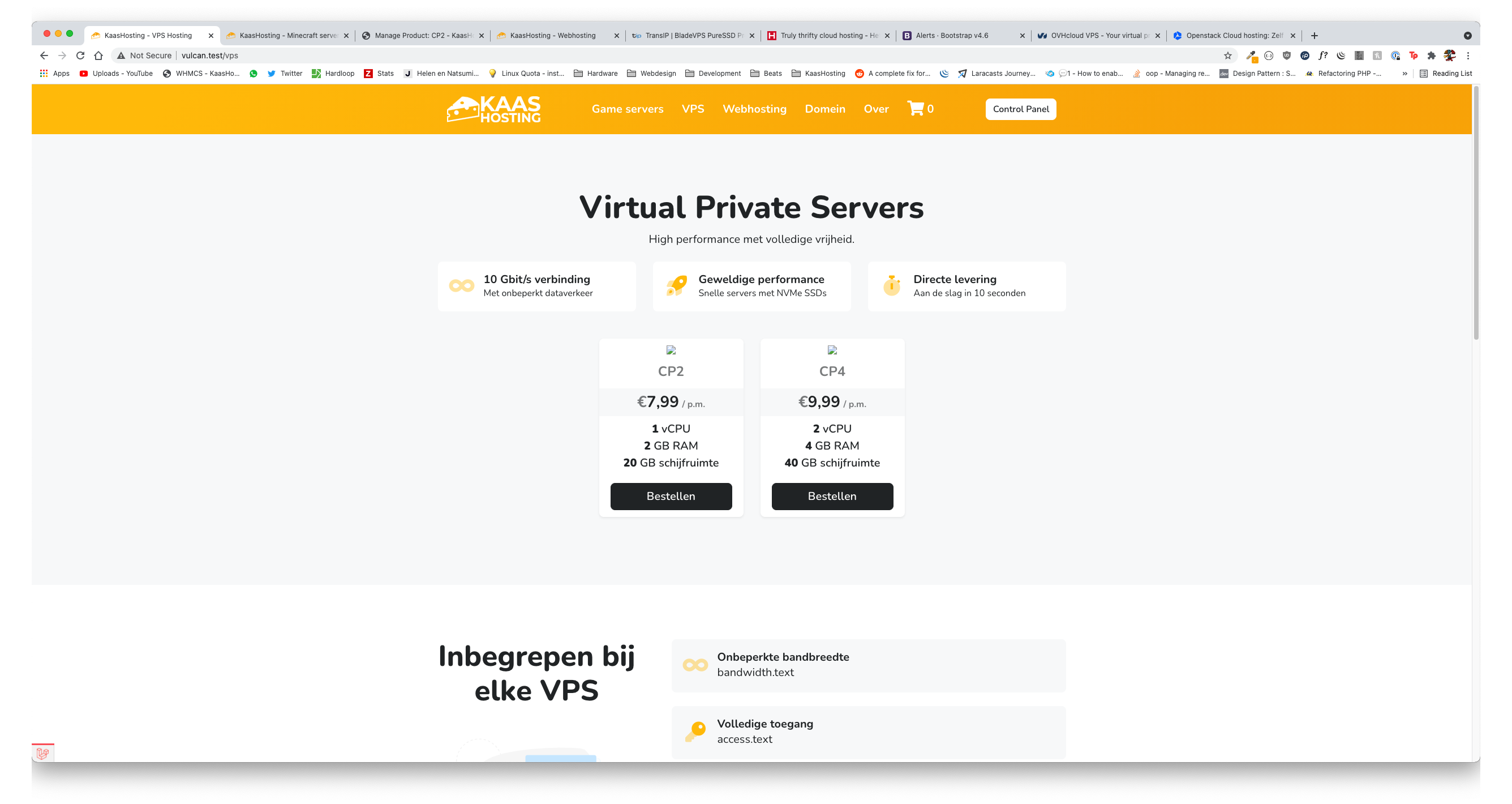The height and width of the screenshot is (804, 1512).
Task: Open the Apps grid in the bookmarks bar
Action: pyautogui.click(x=54, y=74)
